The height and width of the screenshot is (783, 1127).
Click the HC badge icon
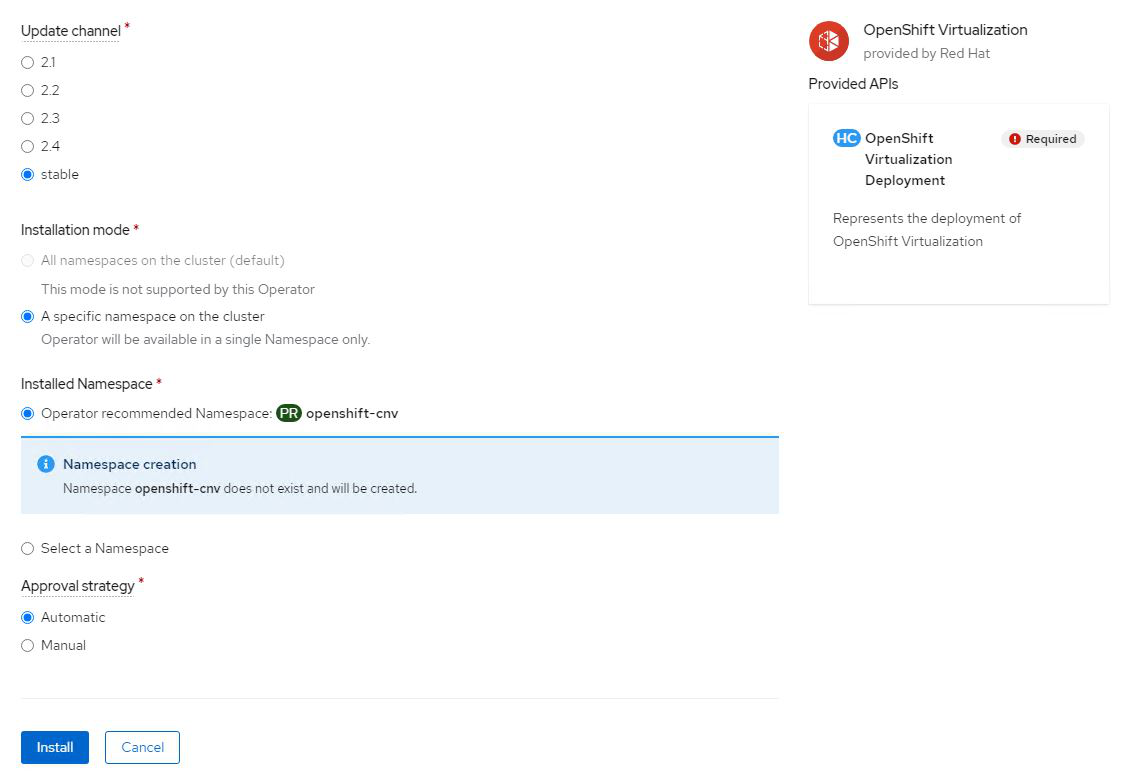(x=846, y=138)
